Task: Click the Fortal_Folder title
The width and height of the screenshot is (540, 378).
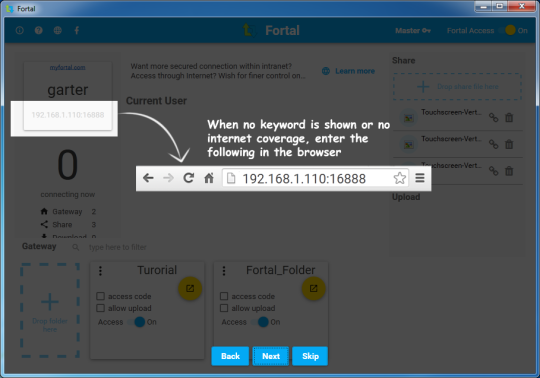Action: (x=281, y=270)
